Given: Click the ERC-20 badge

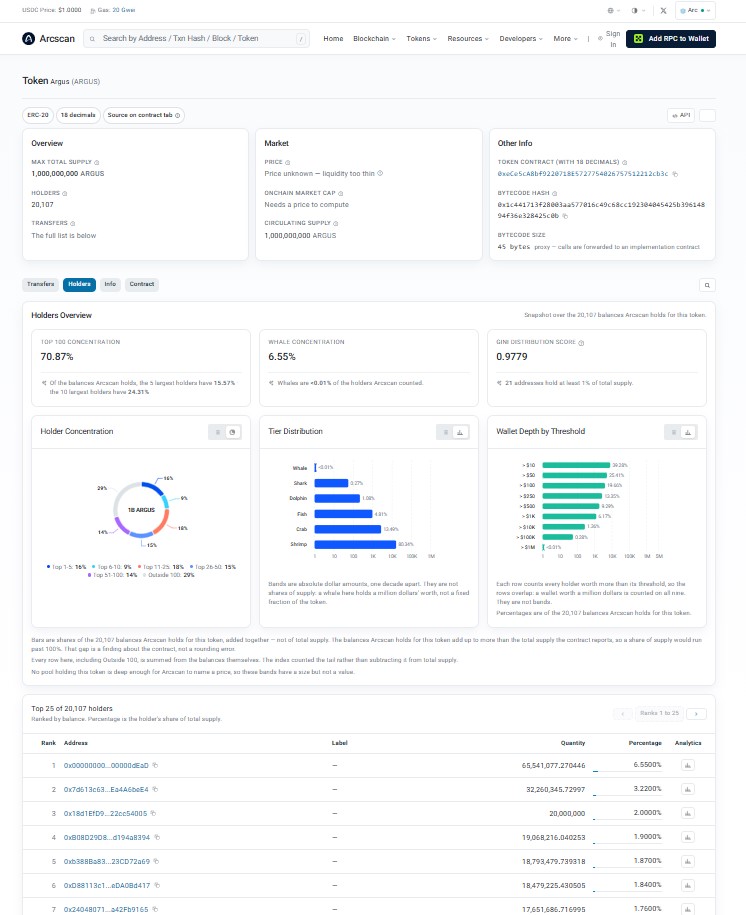Looking at the screenshot, I should click(38, 116).
